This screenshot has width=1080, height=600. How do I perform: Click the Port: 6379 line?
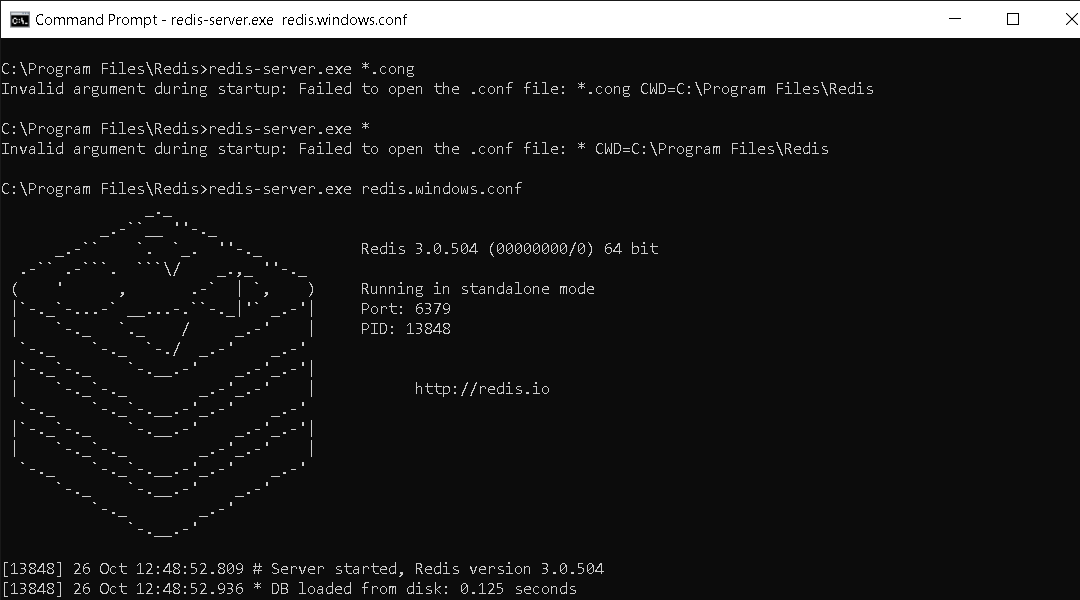pyautogui.click(x=406, y=308)
